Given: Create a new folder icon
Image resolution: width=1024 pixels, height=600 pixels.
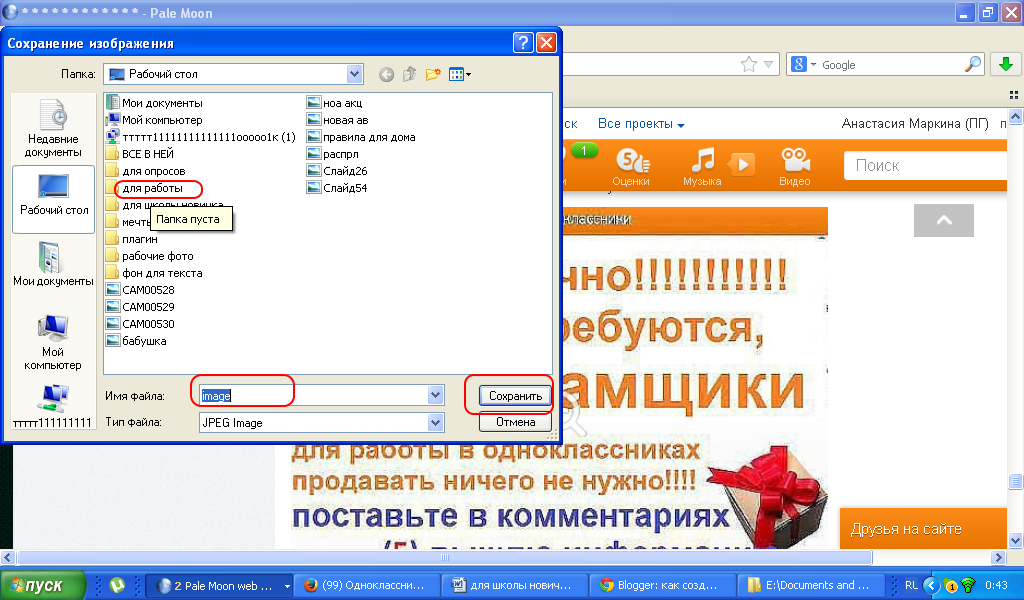Looking at the screenshot, I should click(432, 74).
